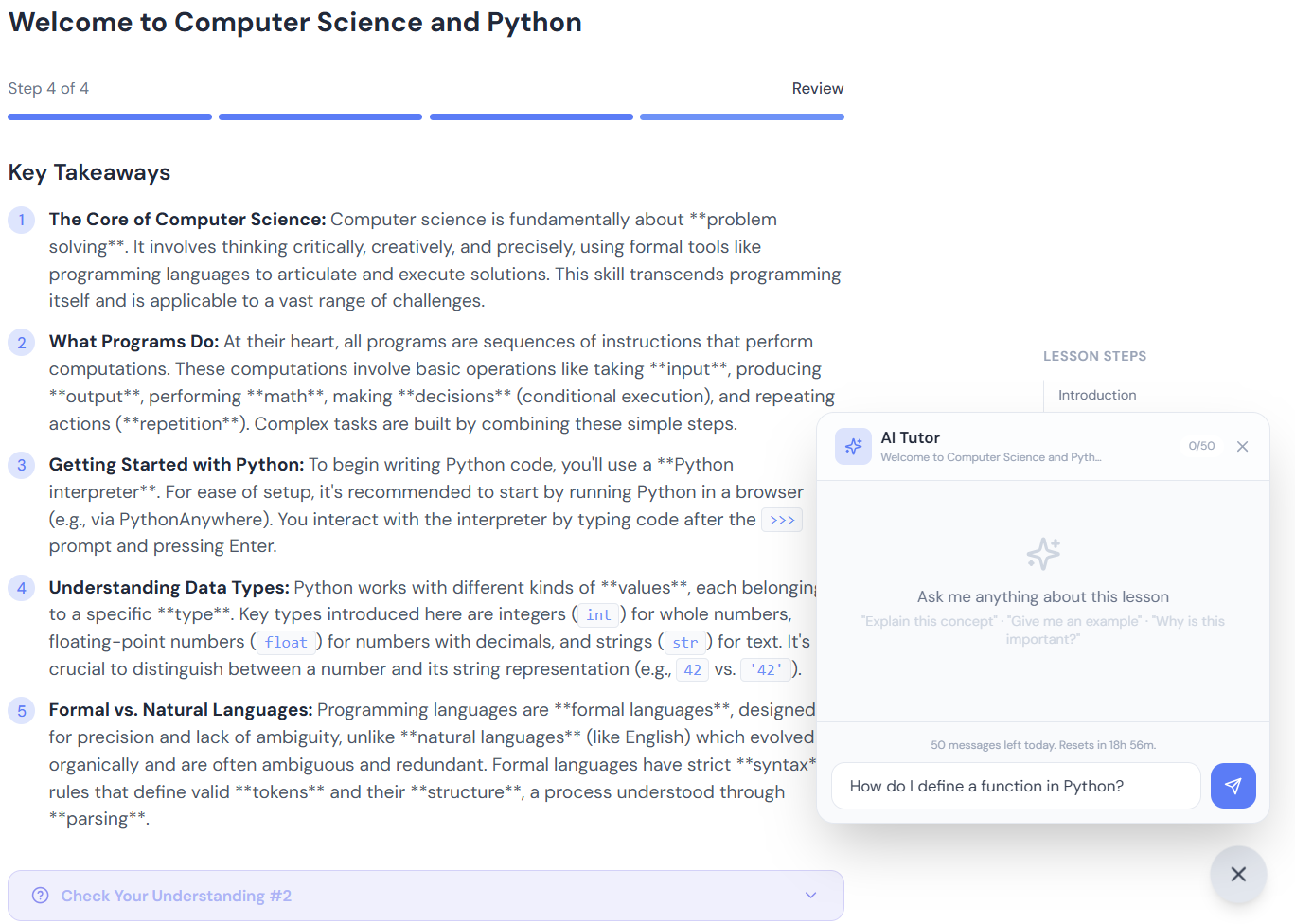This screenshot has height=924, width=1295.
Task: Open the Introduction lesson step
Action: pyautogui.click(x=1097, y=395)
